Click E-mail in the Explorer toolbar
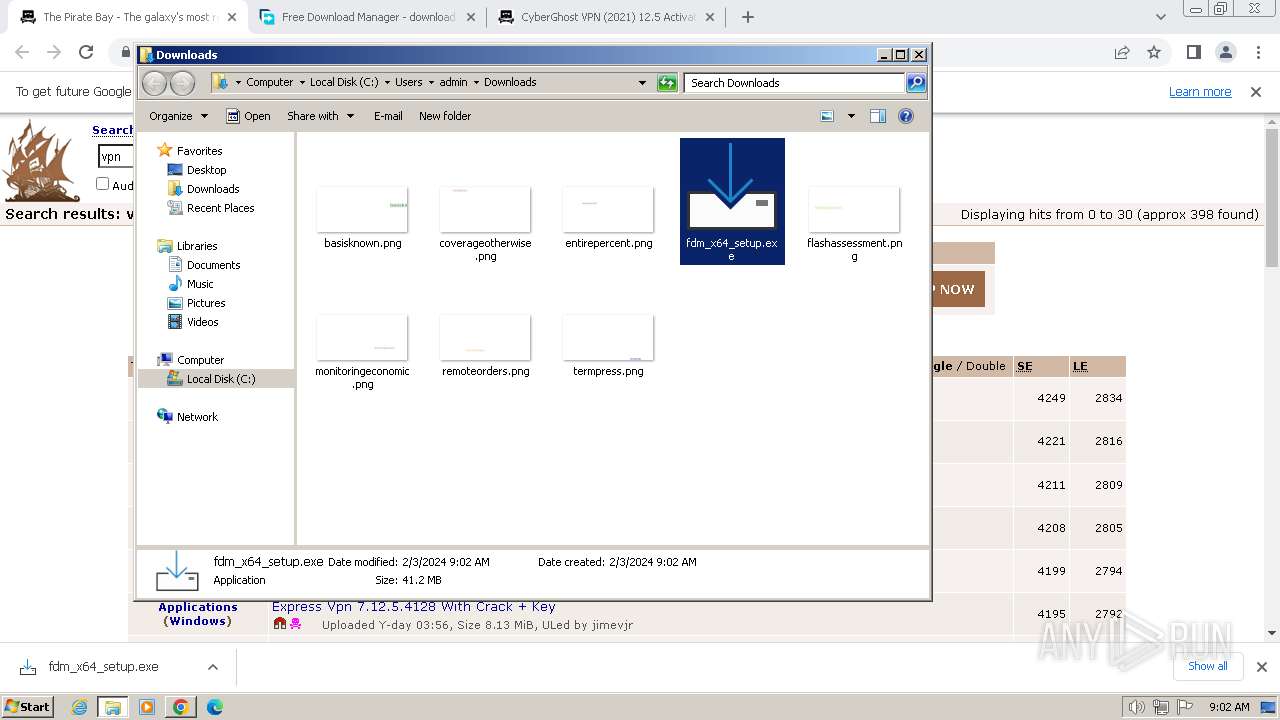Viewport: 1280px width, 720px height. [388, 116]
